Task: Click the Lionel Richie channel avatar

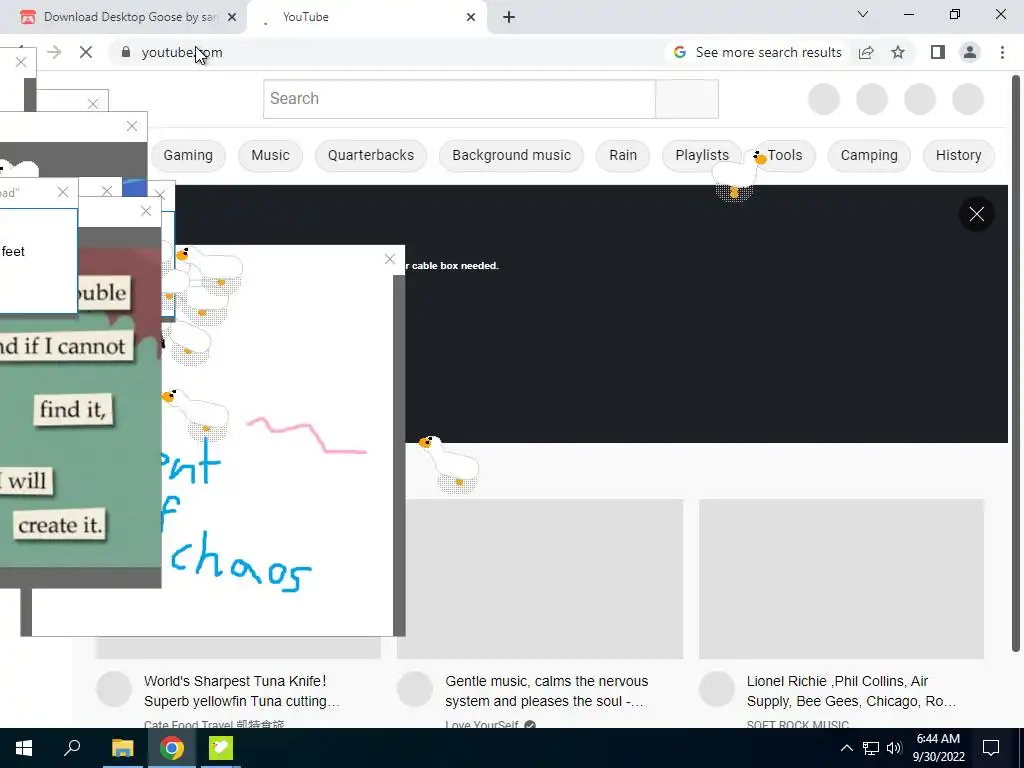Action: pyautogui.click(x=716, y=689)
